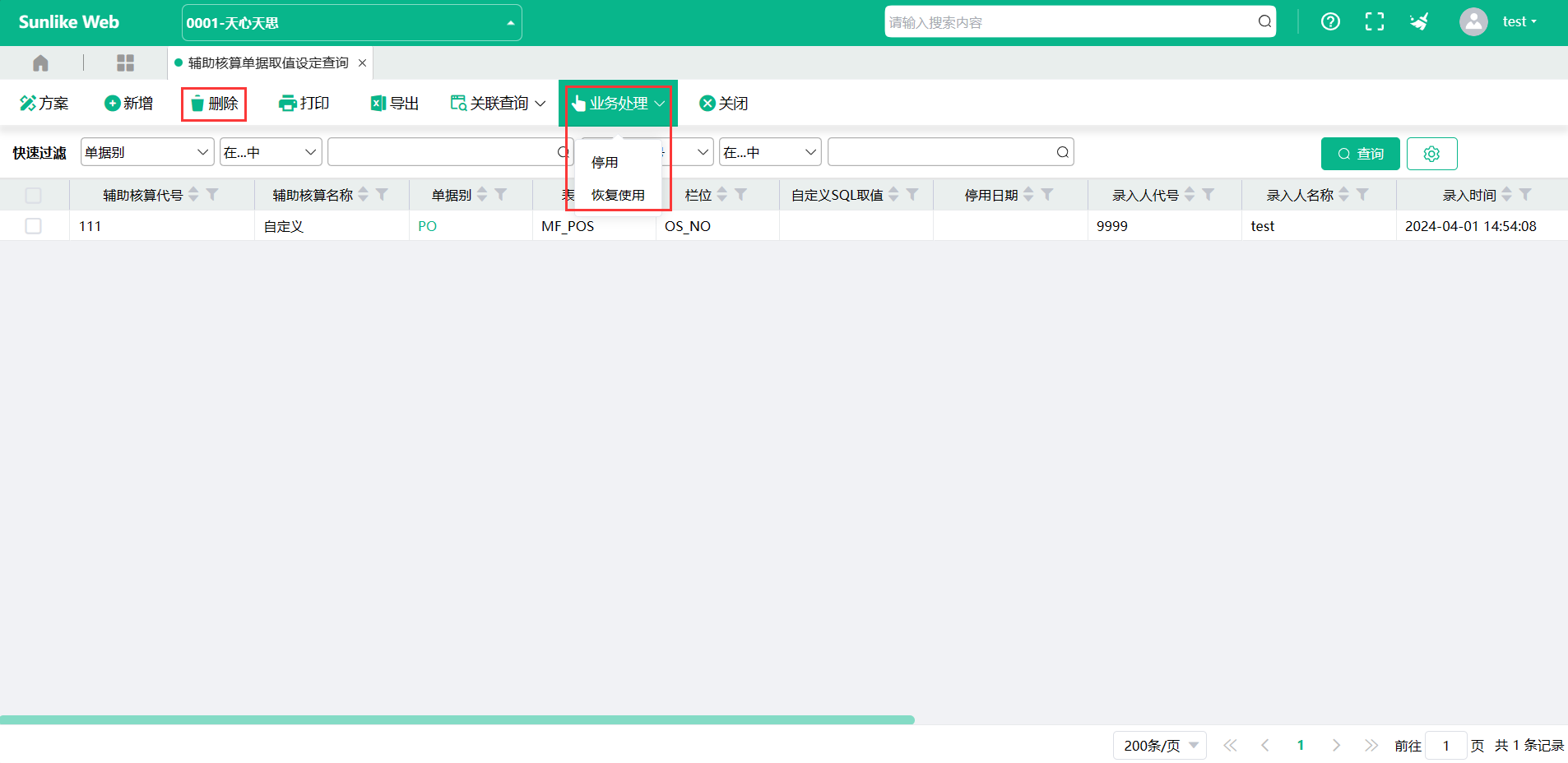This screenshot has height=763, width=1568.
Task: Open the home page icon tab
Action: click(x=40, y=62)
